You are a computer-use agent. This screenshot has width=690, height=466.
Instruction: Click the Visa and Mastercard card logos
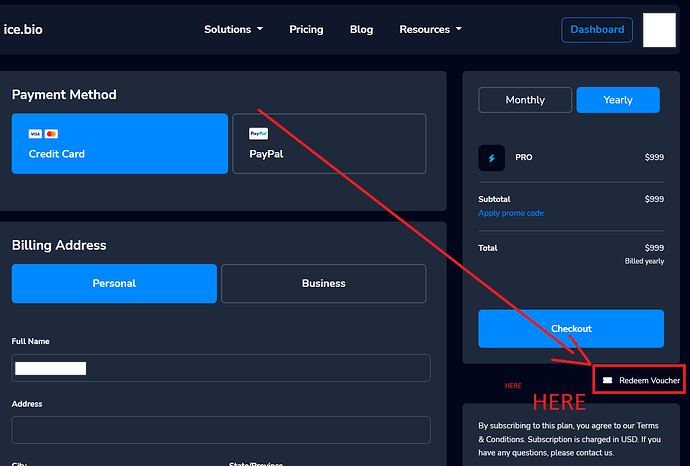click(43, 134)
